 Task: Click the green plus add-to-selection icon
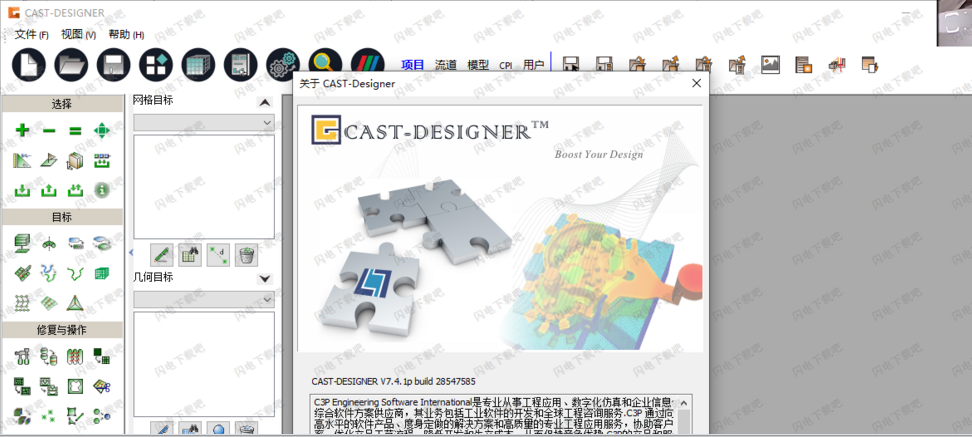22,130
